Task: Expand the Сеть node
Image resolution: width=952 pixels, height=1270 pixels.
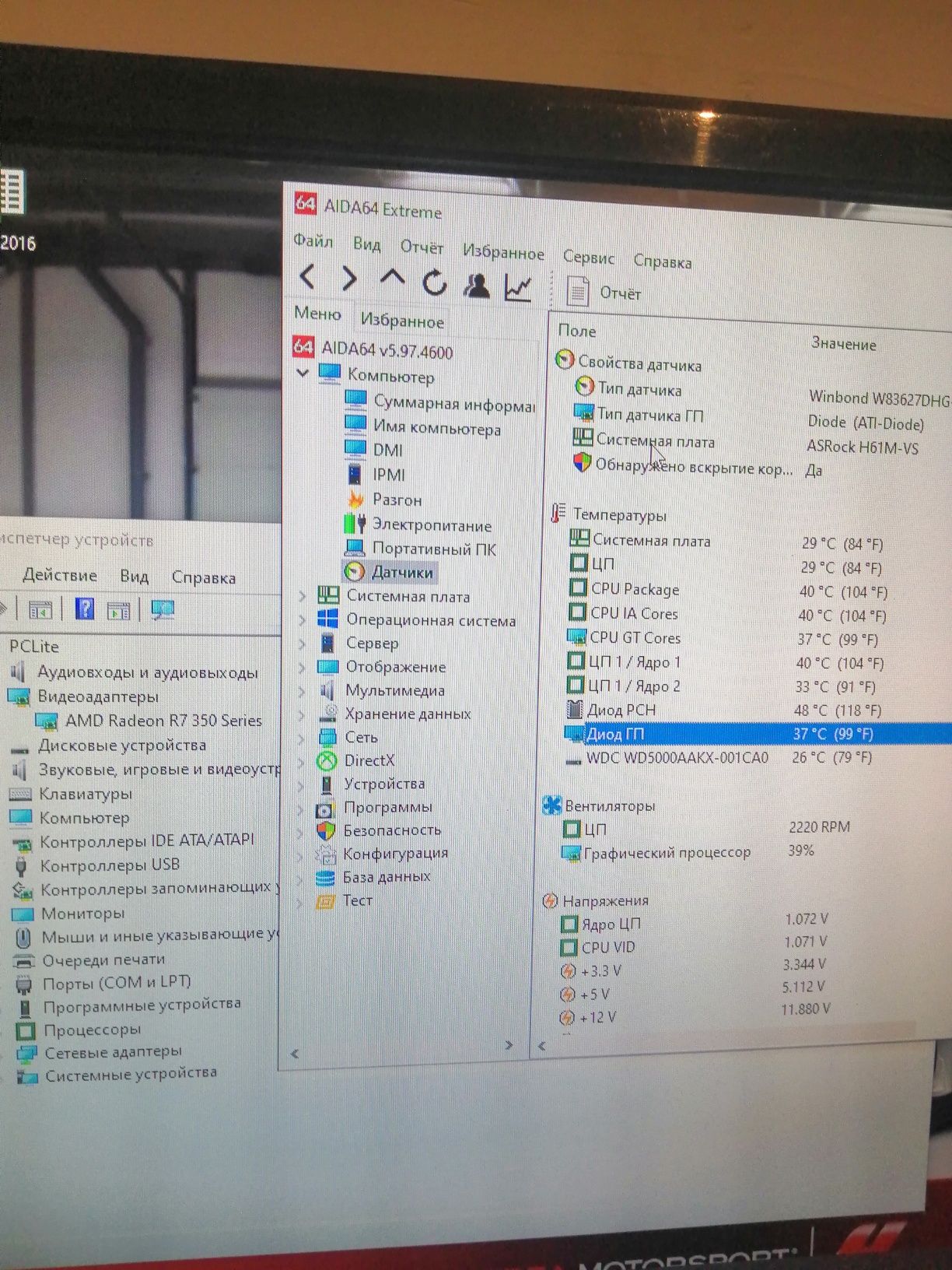Action: point(303,737)
